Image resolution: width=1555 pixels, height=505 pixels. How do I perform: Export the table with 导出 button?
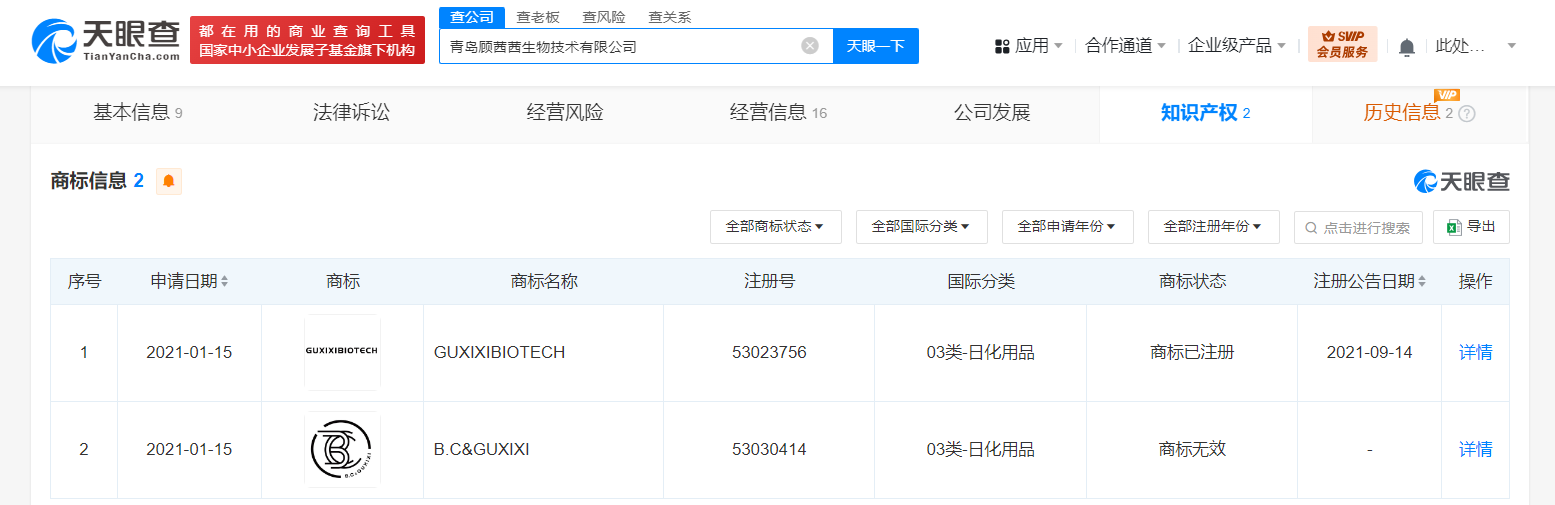(x=1471, y=227)
